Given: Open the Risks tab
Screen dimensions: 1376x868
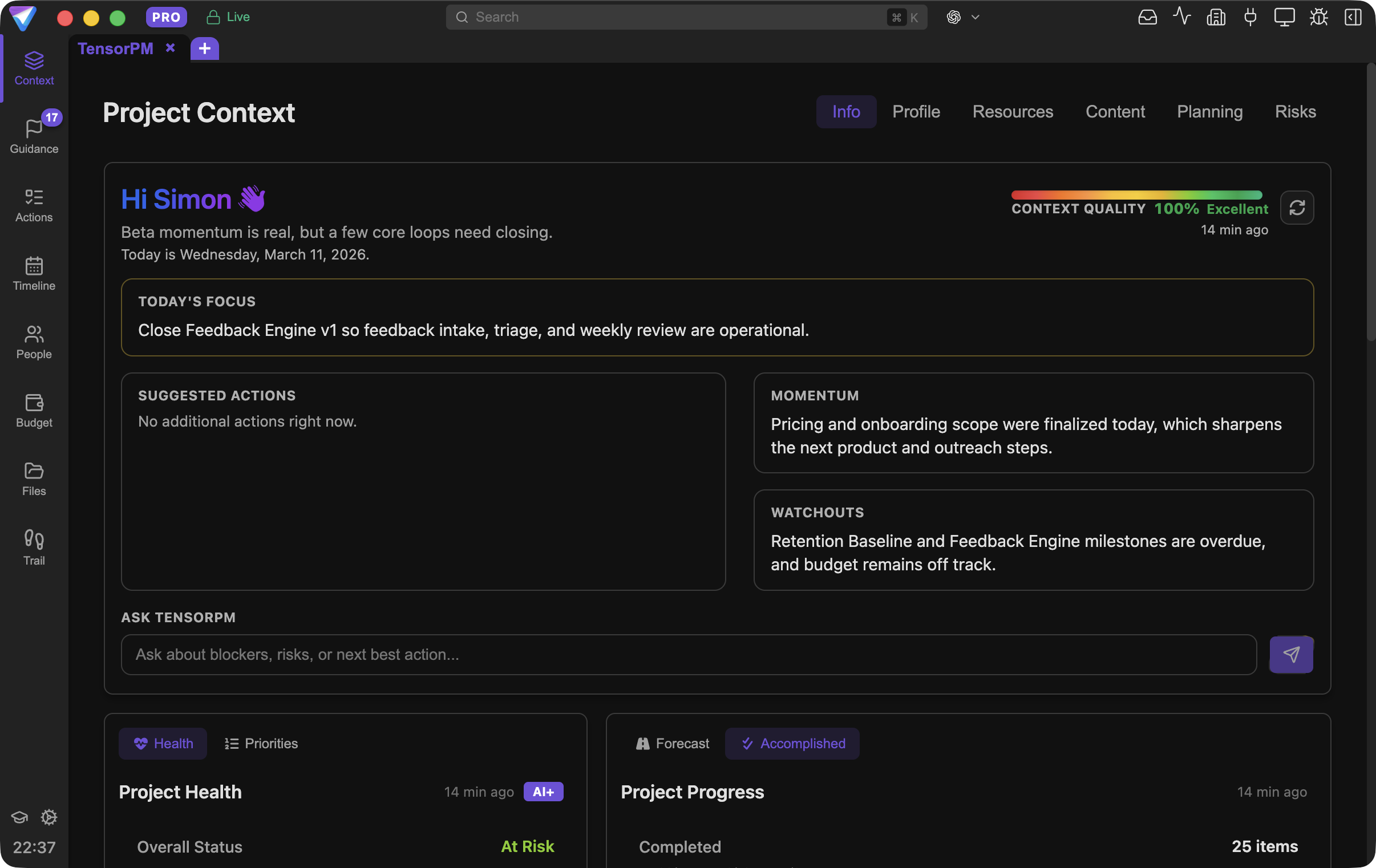Looking at the screenshot, I should [x=1295, y=111].
